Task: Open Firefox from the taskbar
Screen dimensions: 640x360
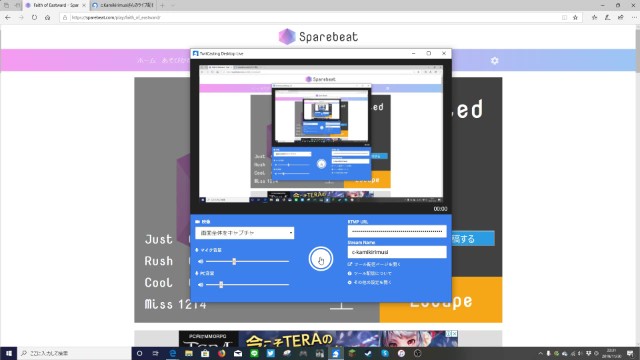Action: [x=222, y=353]
